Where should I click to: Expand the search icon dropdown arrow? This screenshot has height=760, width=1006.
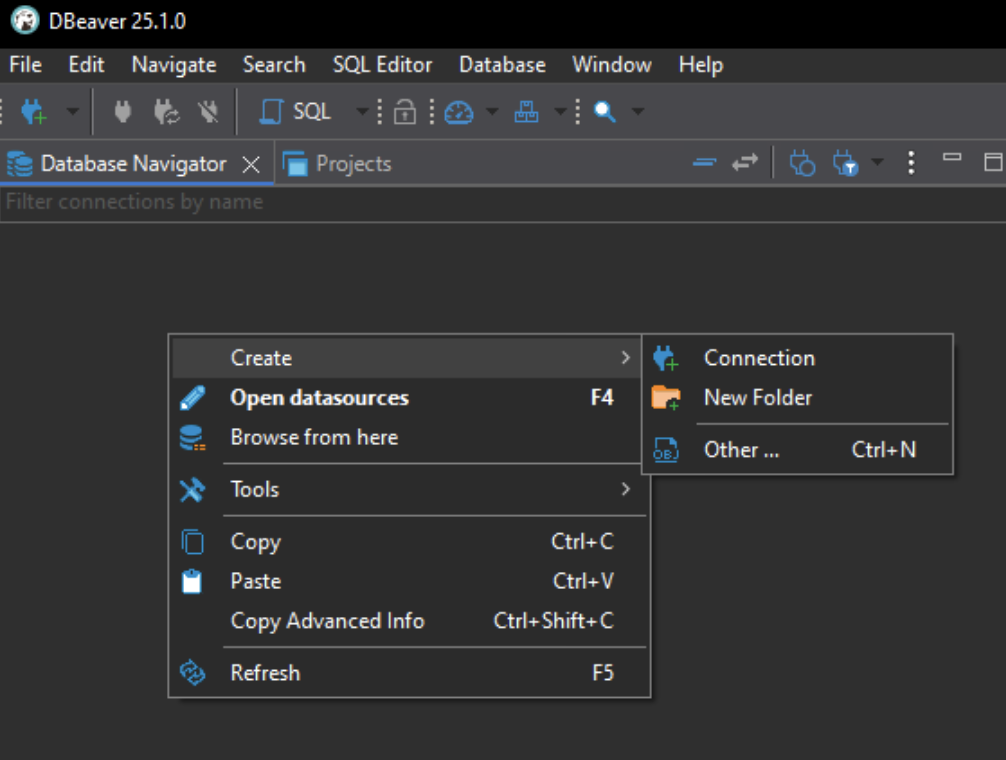pyautogui.click(x=637, y=112)
